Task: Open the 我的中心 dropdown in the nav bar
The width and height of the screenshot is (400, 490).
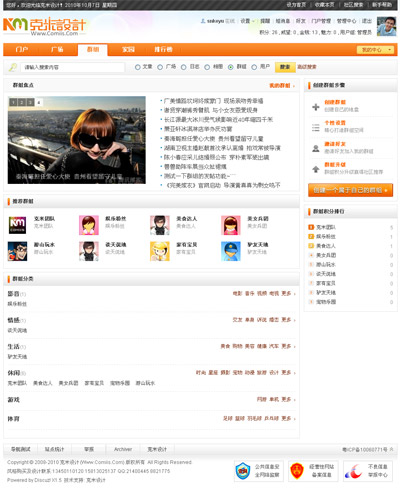Action: (x=375, y=50)
